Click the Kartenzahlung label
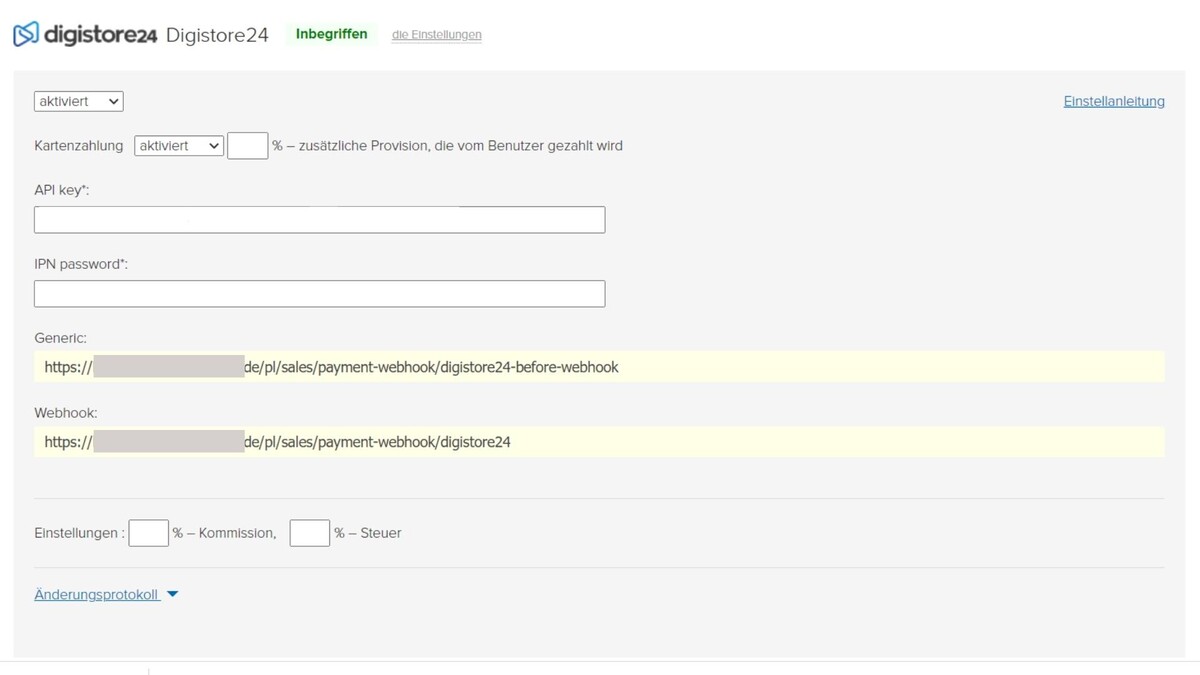Viewport: 1200px width, 675px height. click(79, 146)
